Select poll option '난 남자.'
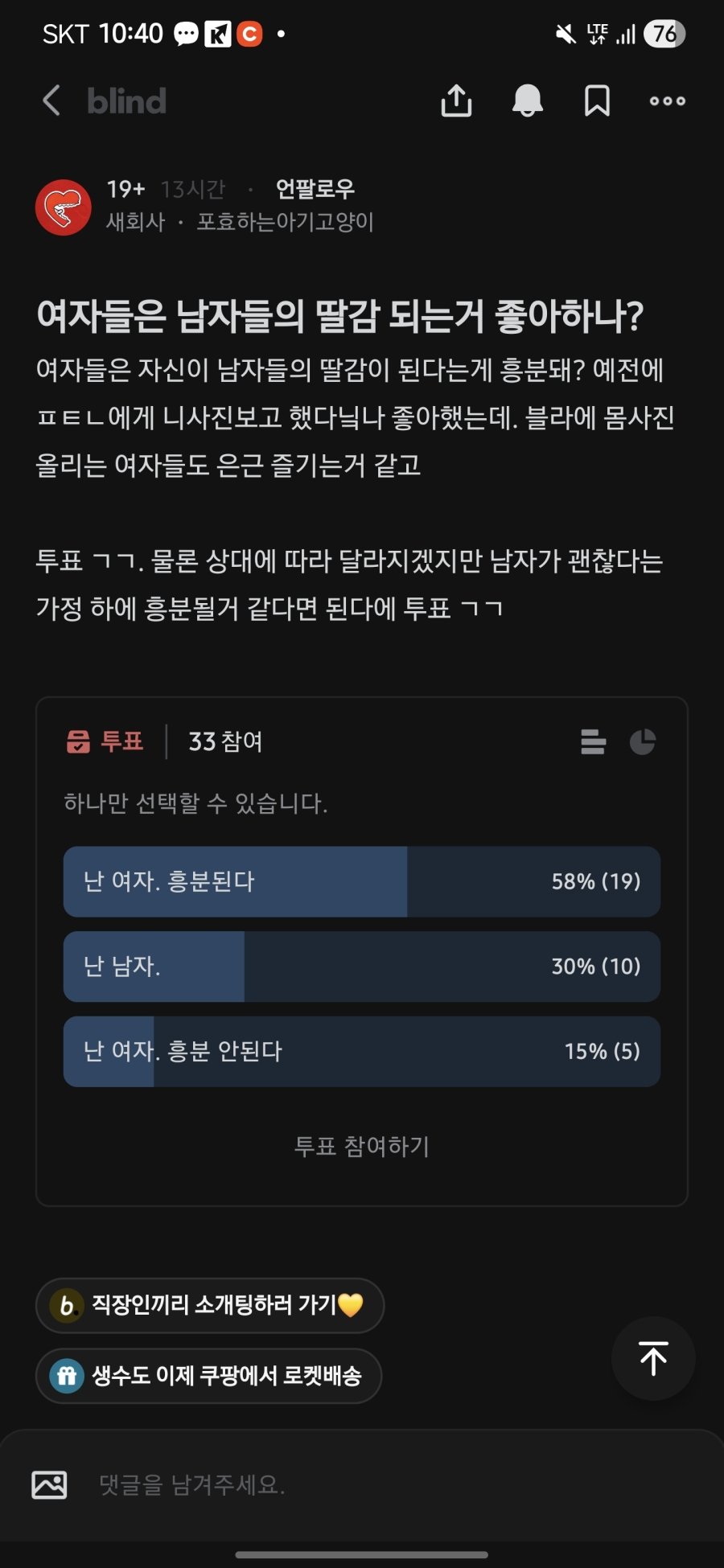Image resolution: width=724 pixels, height=1568 pixels. (x=362, y=967)
